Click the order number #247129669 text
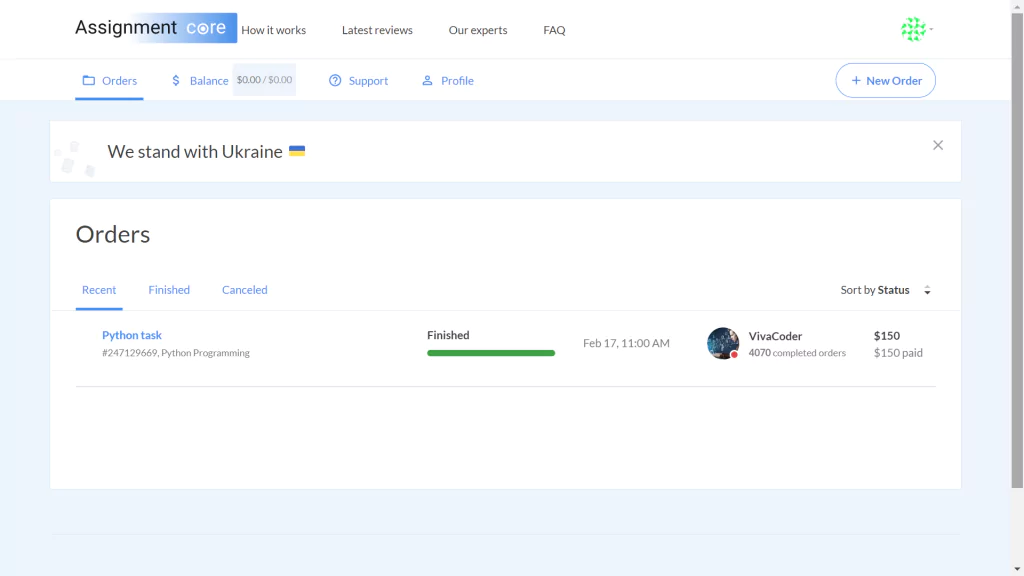1024x576 pixels. coord(129,353)
